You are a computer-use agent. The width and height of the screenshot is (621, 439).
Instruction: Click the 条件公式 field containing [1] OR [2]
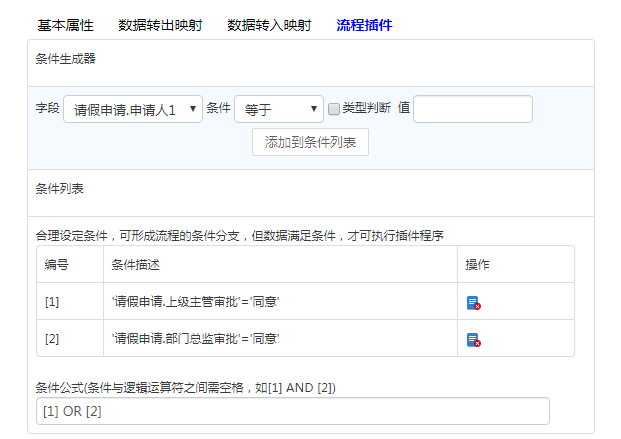click(292, 411)
